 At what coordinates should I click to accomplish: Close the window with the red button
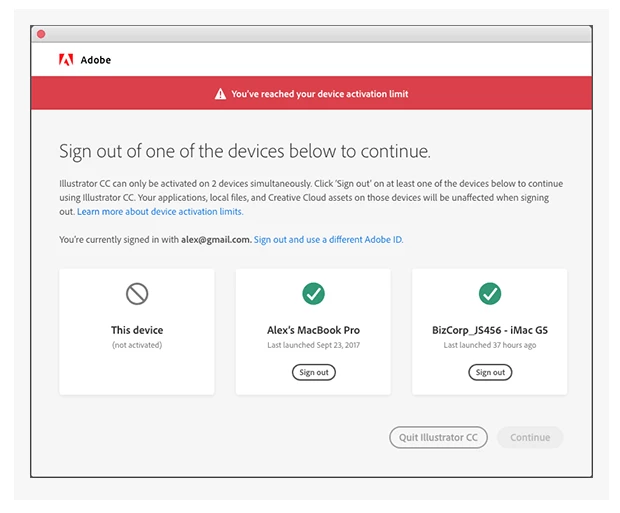click(x=41, y=34)
